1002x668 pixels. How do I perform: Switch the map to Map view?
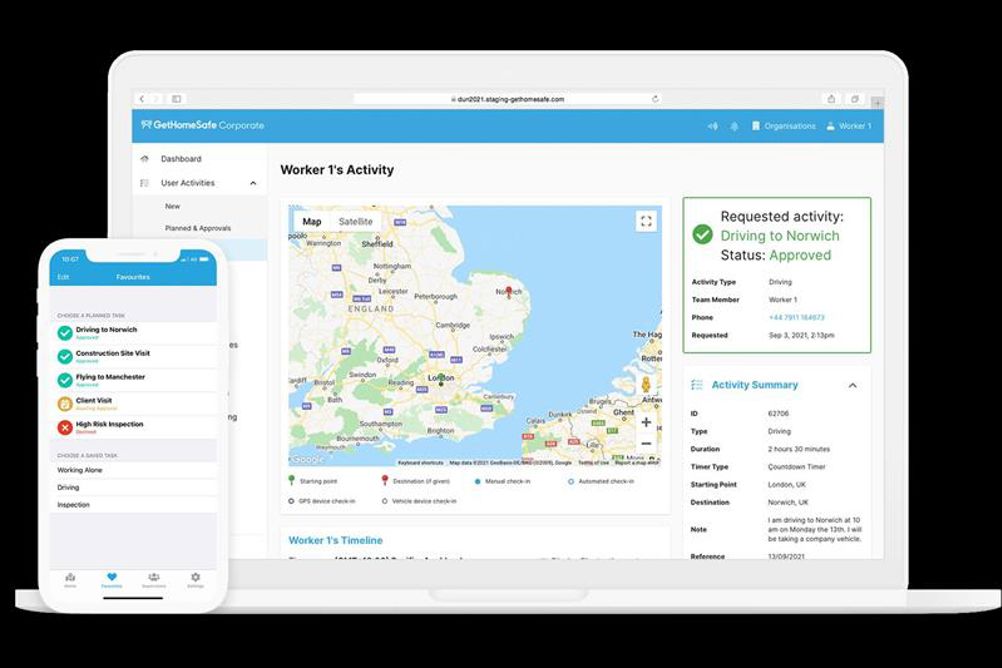(312, 222)
